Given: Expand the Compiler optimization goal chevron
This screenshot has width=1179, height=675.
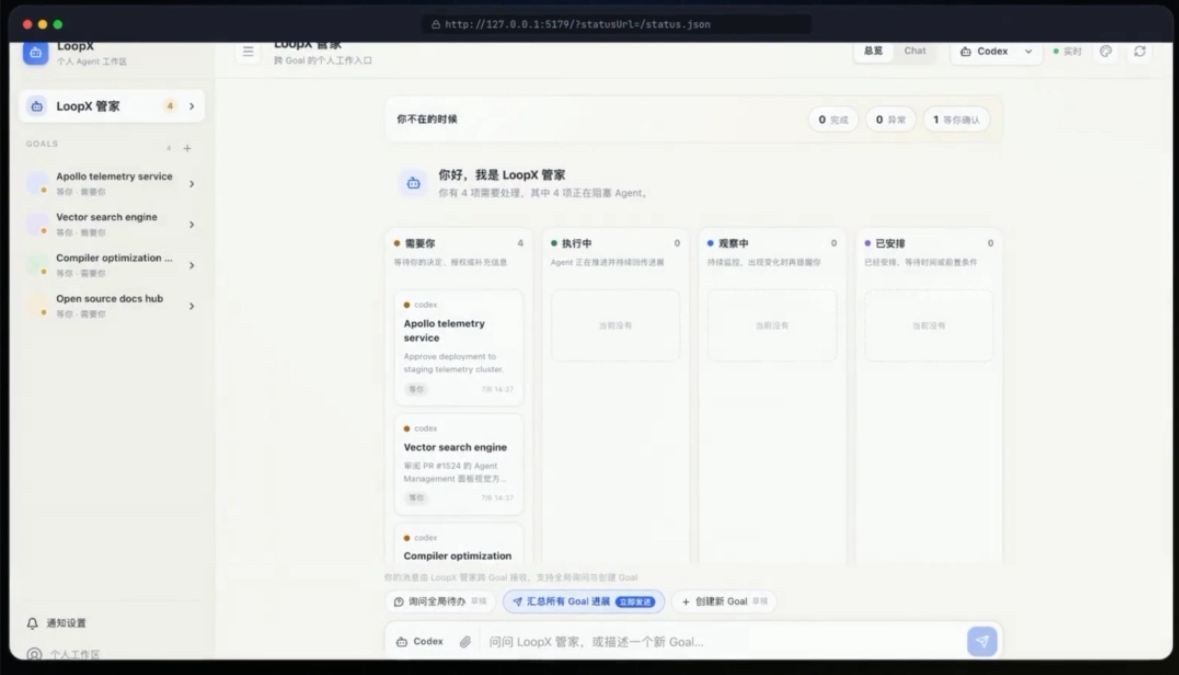Looking at the screenshot, I should pos(192,265).
